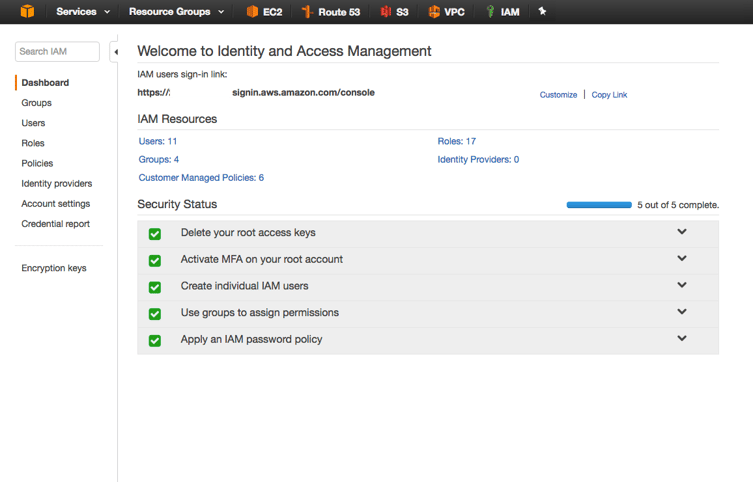Expand Use groups to assign permissions

(682, 312)
